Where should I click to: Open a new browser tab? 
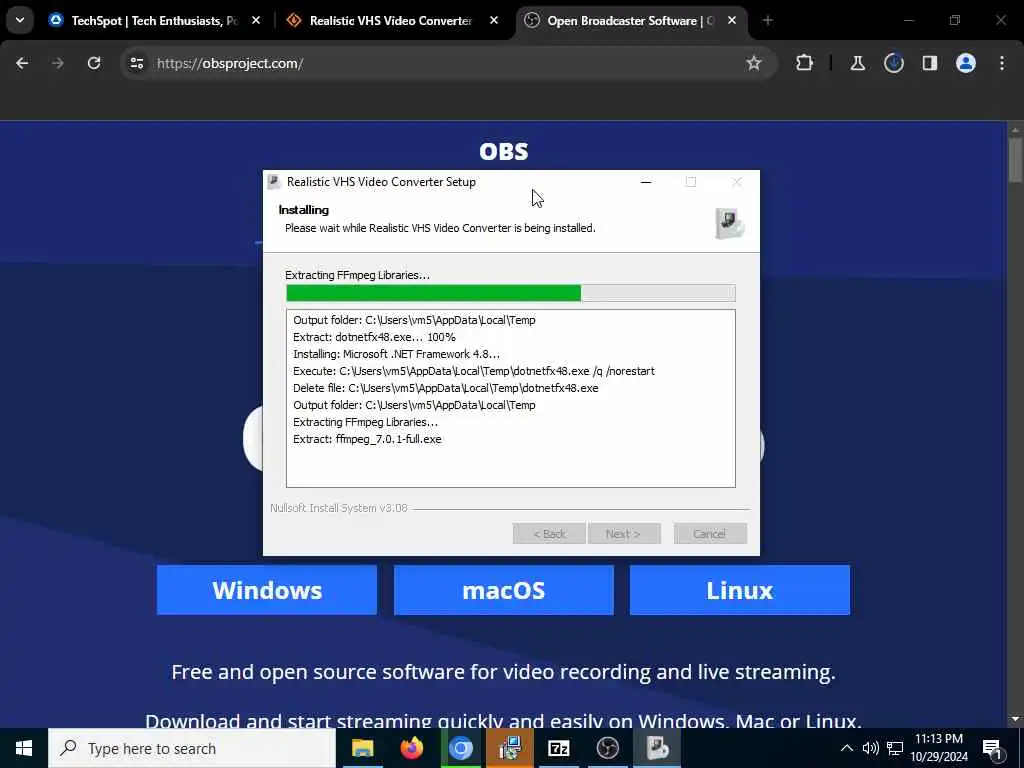[x=767, y=21]
